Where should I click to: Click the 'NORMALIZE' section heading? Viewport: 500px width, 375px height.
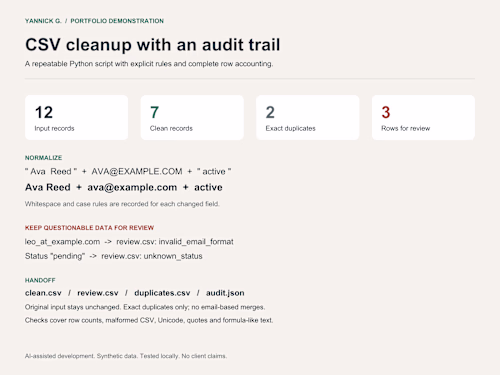[43, 158]
